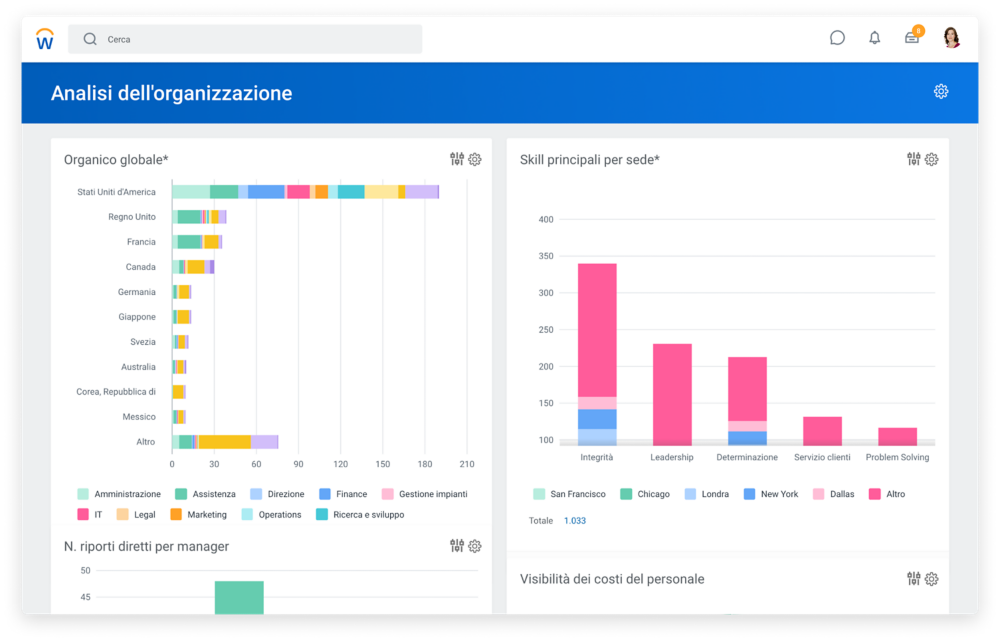Viewport: 1000px width, 642px height.
Task: Open the dashboard settings gear in blue header
Action: 941,92
